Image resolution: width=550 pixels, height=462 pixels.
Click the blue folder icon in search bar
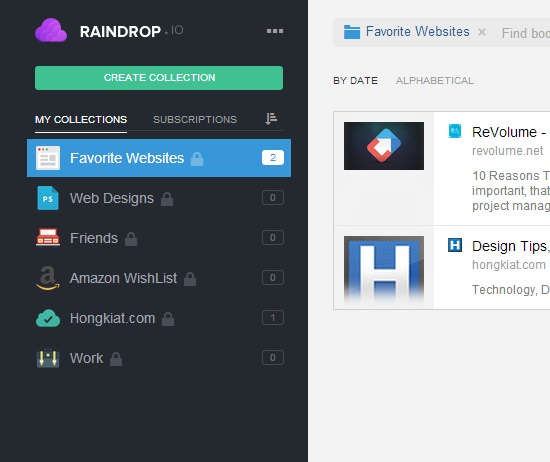[x=352, y=32]
